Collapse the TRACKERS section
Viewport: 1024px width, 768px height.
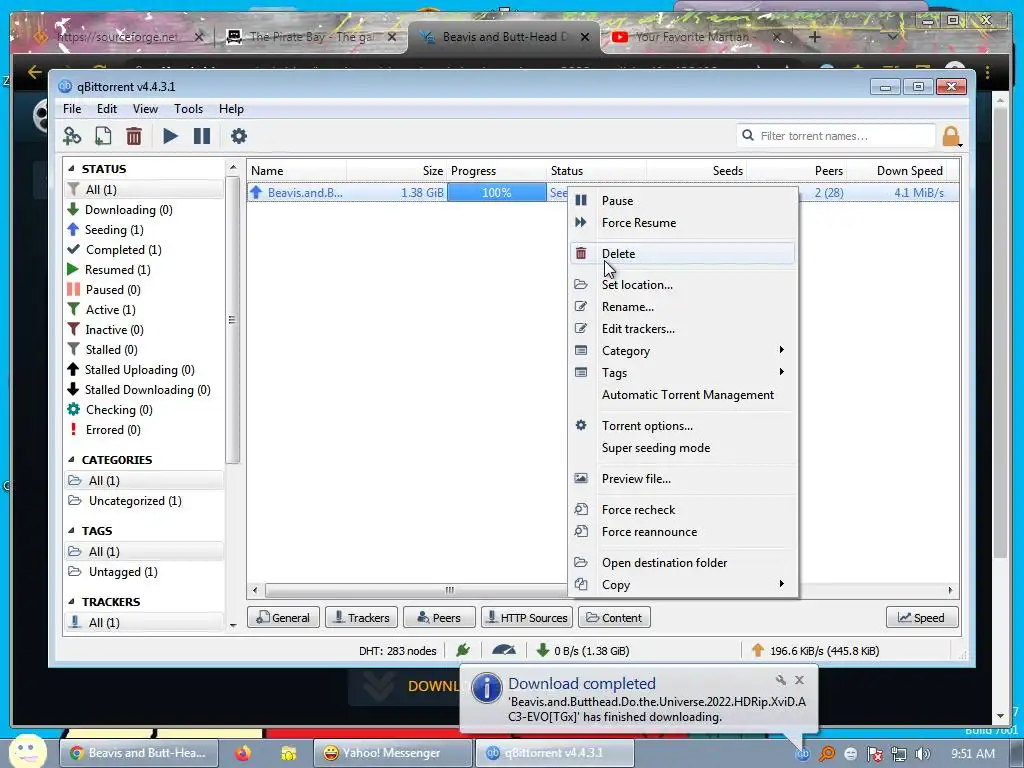point(71,601)
